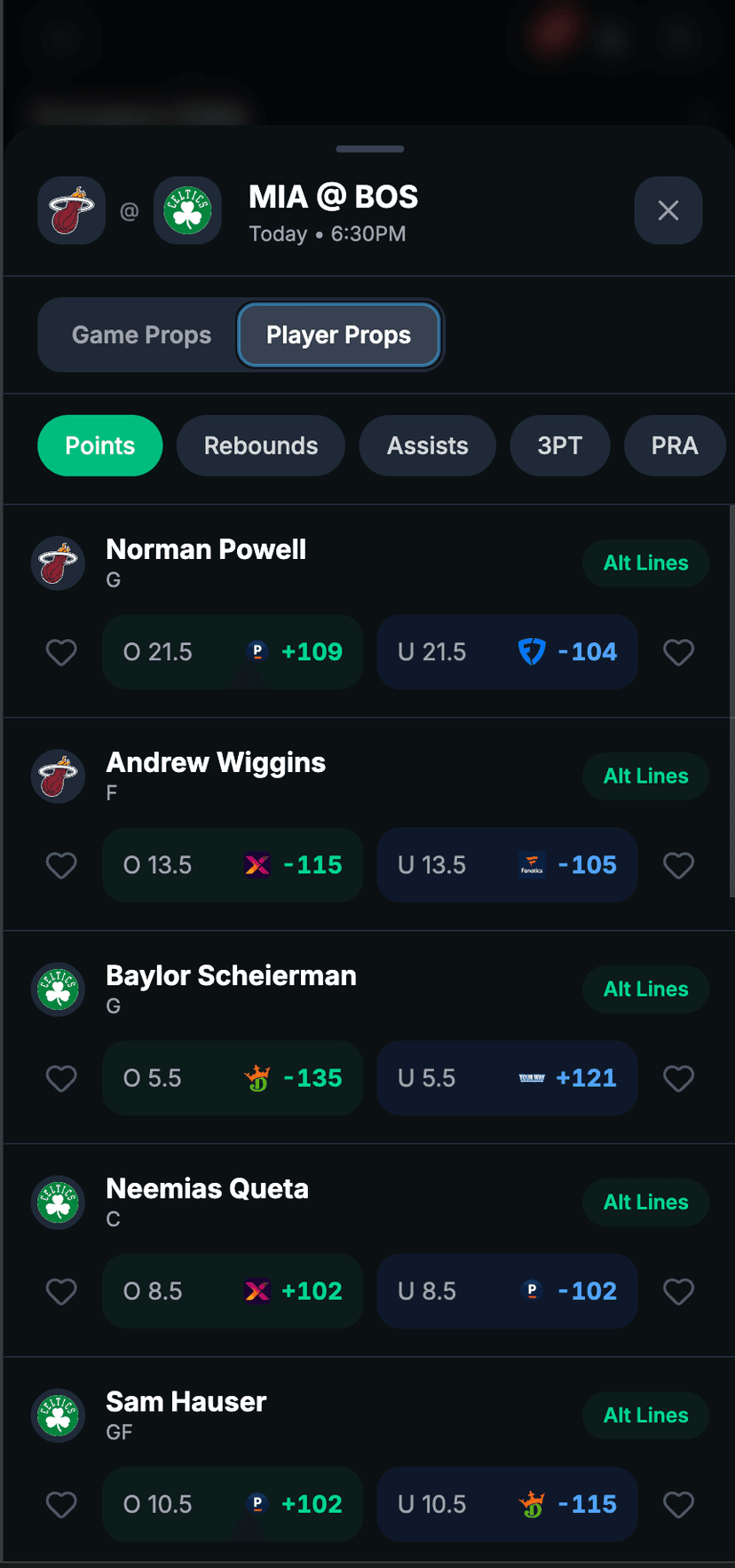Click the Boston Celtics logo in the header
The height and width of the screenshot is (1568, 735).
(x=187, y=210)
